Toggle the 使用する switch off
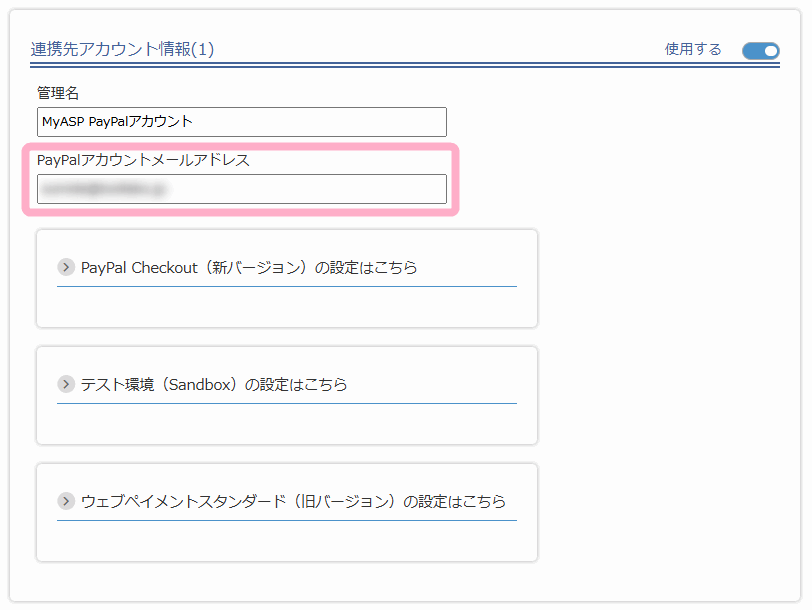 click(x=760, y=50)
